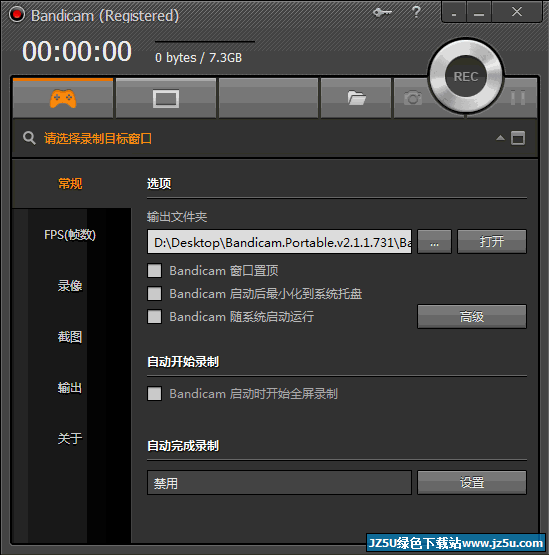Screen dimensions: 549x555
Task: Click the output folder path field
Action: [279, 242]
